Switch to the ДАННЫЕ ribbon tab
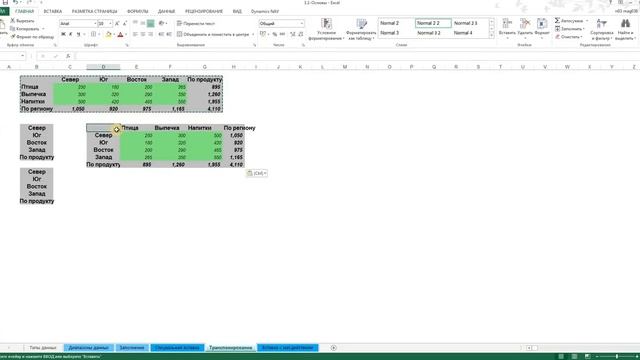 (x=167, y=11)
